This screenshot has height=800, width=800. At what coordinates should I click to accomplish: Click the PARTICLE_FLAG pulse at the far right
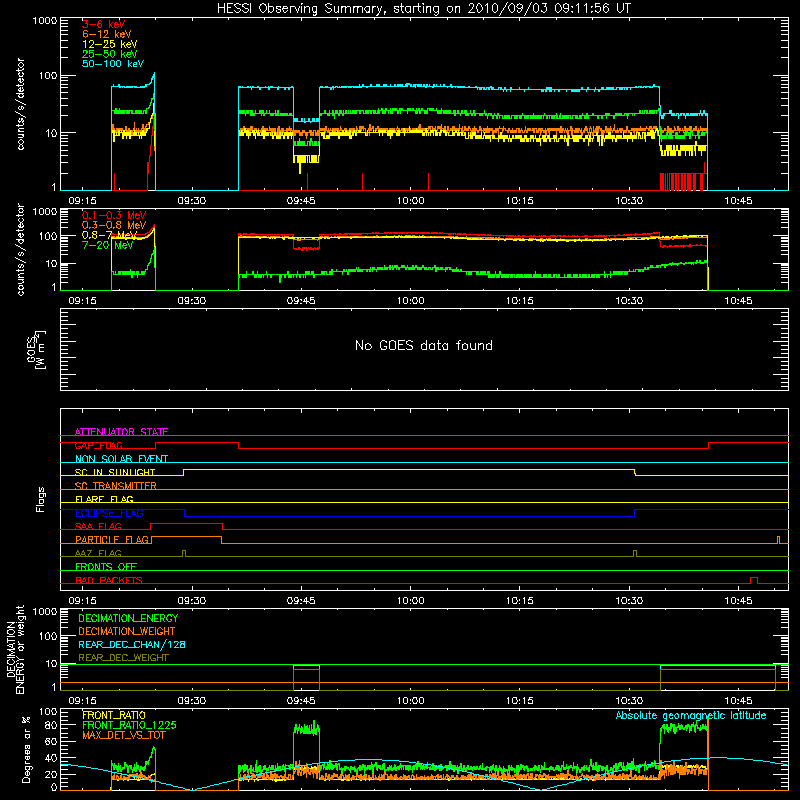778,540
